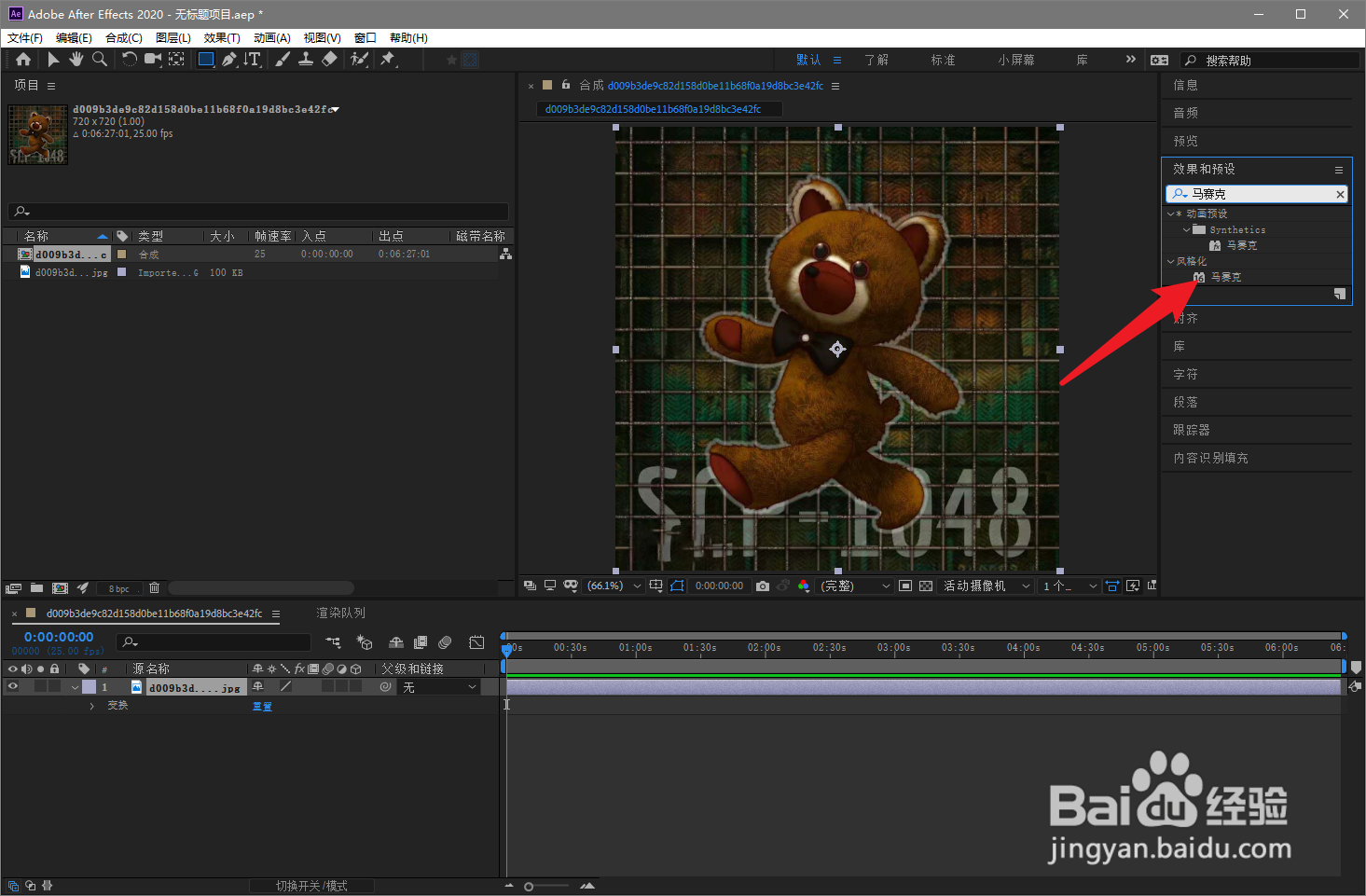Hide shy layers in the timeline

click(396, 642)
